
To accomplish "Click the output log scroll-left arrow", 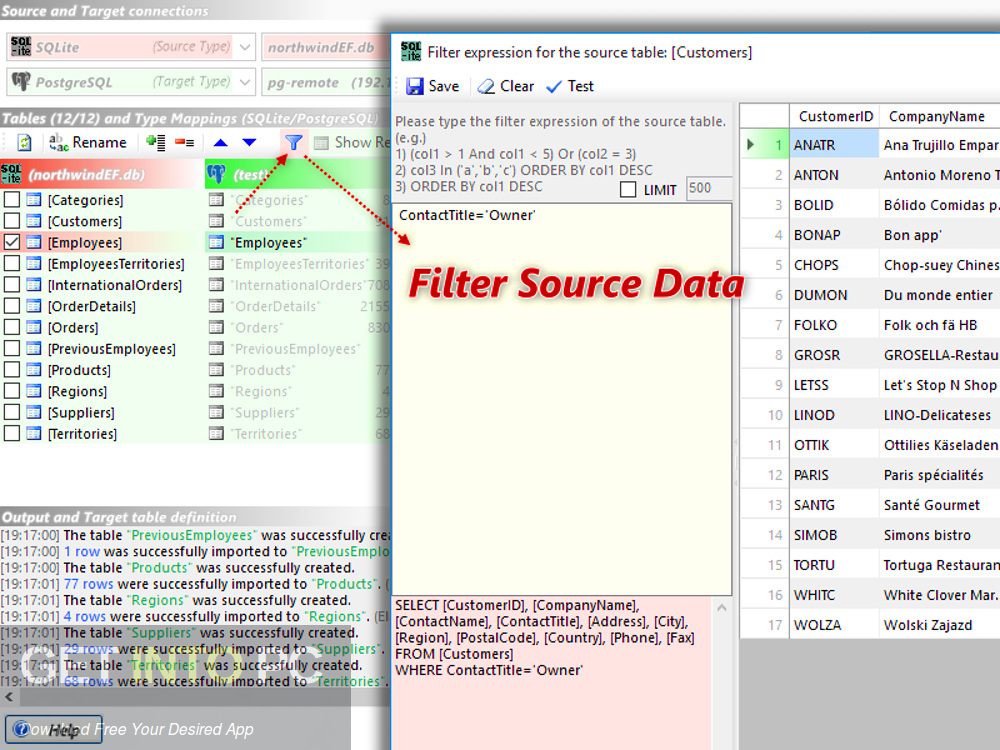I will click(x=9, y=697).
